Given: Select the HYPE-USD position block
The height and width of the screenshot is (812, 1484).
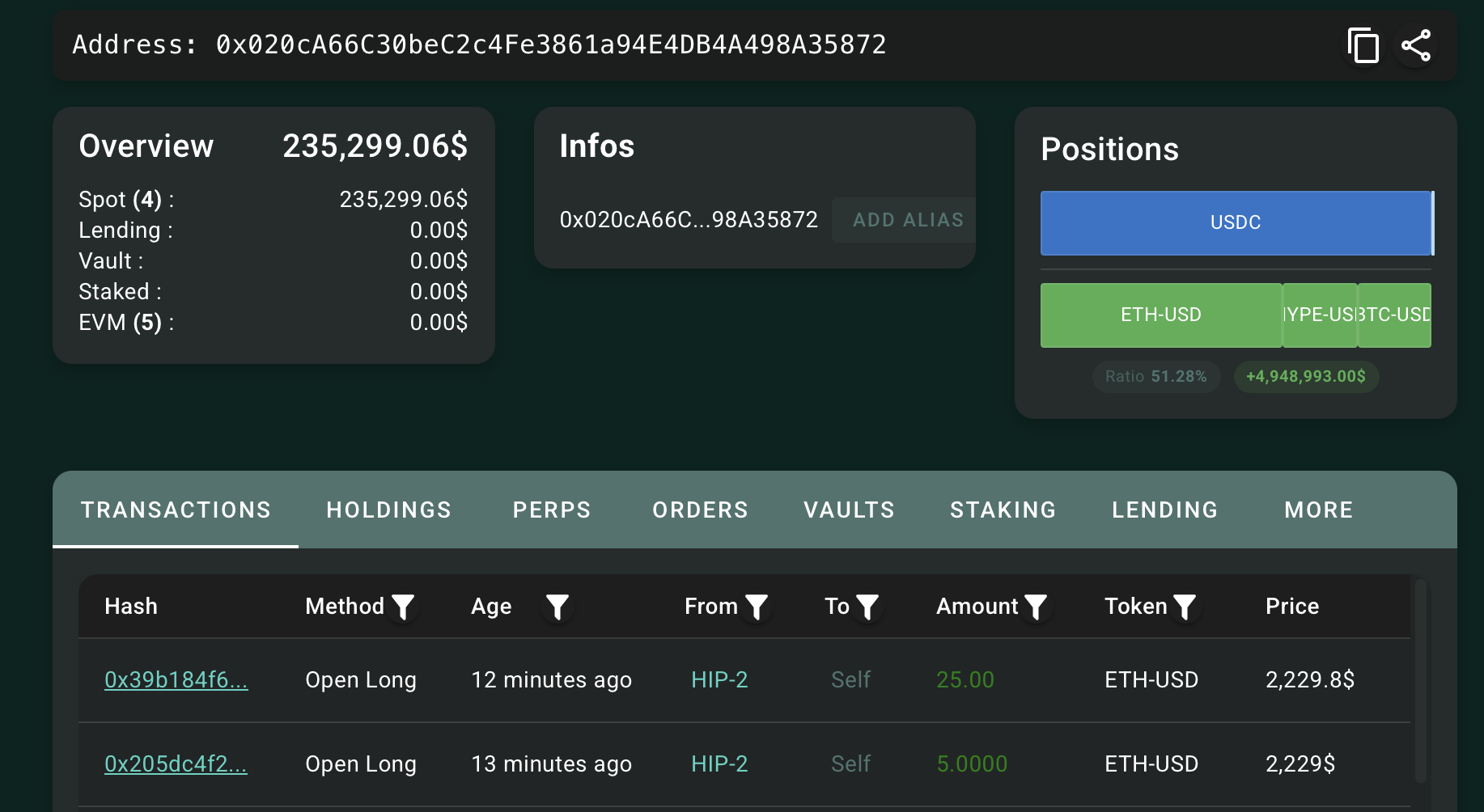Looking at the screenshot, I should pyautogui.click(x=1320, y=315).
